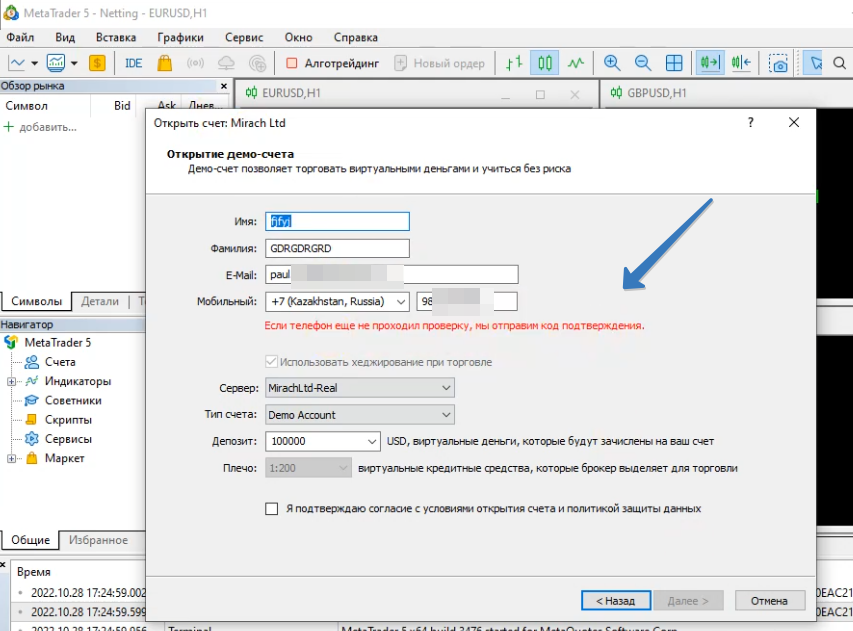This screenshot has width=853, height=631.
Task: Open the Плечо leverage dropdown
Action: pyautogui.click(x=308, y=468)
